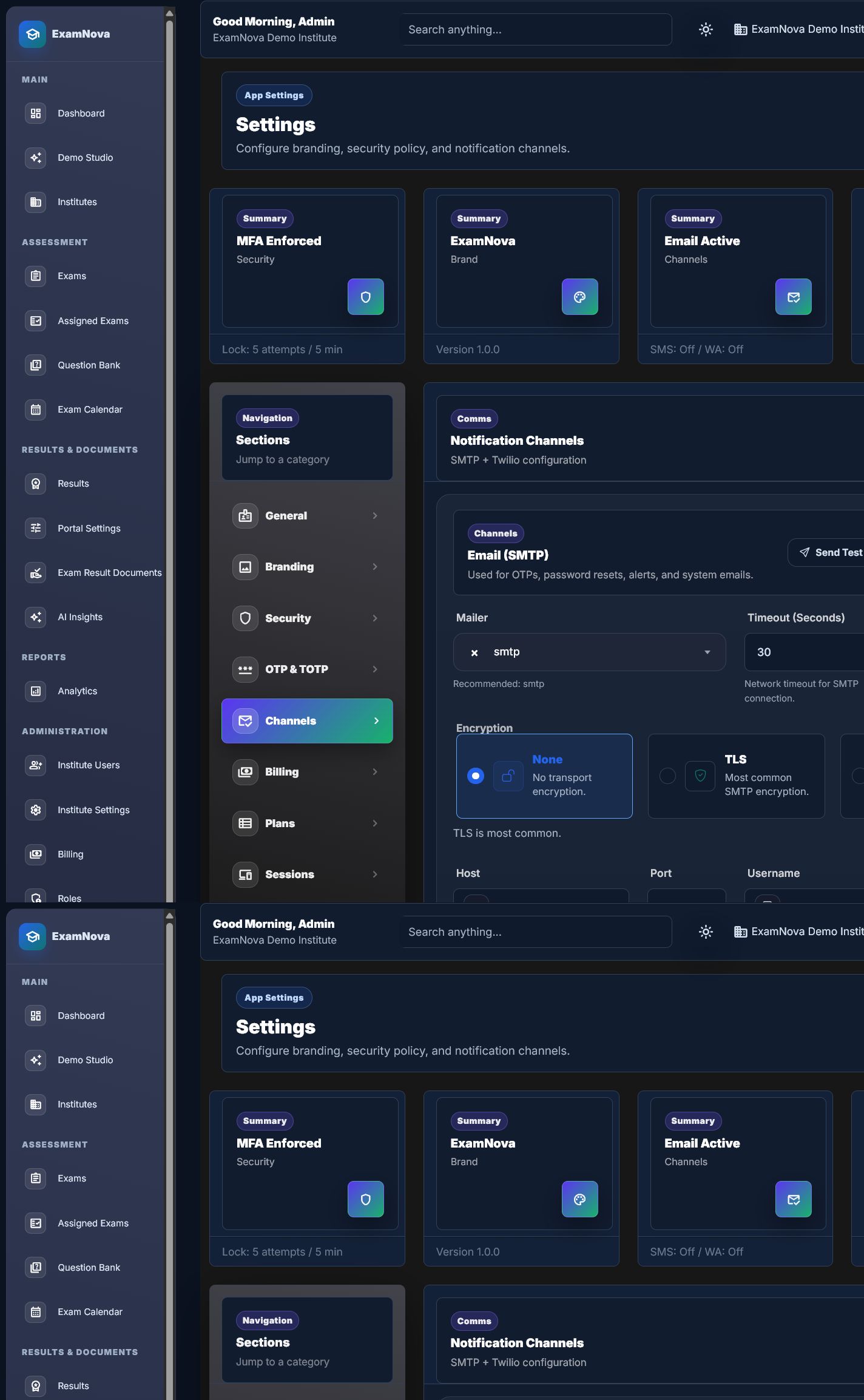Open ExamNova Demo Institute selector in upper copy
864x1400 pixels.
coord(798,29)
